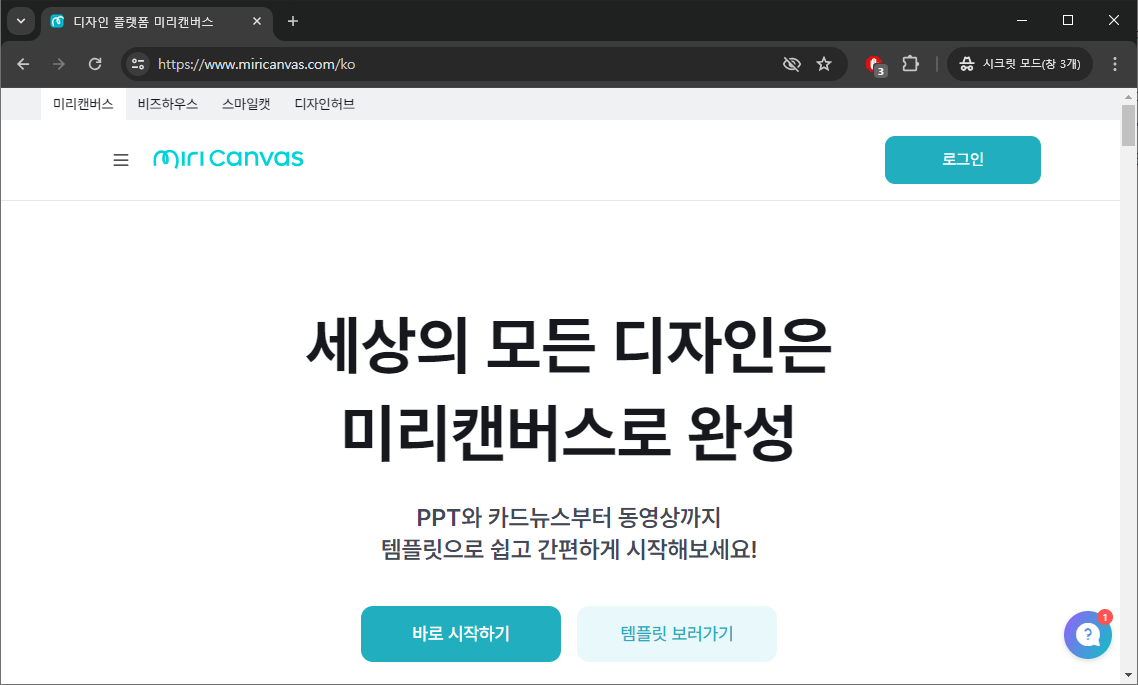Screen dimensions: 1138x685
Task: Switch to the 비즈하우스 tab
Action: [x=168, y=104]
